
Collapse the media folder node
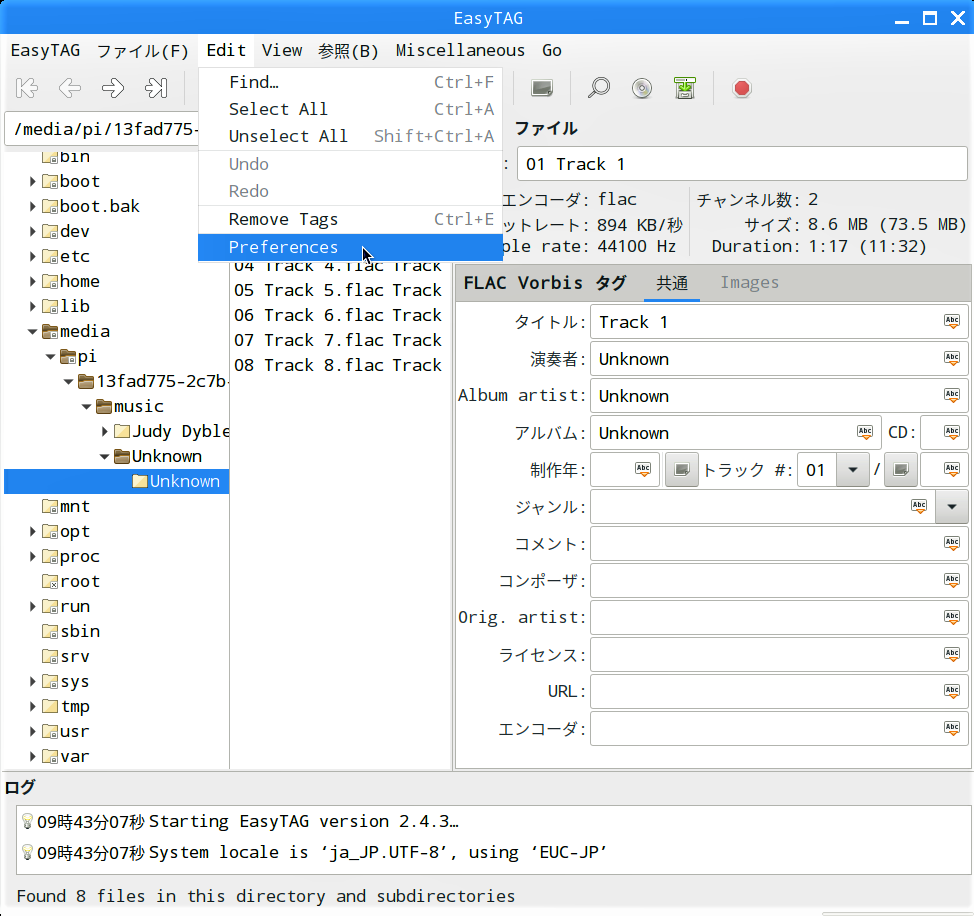pos(32,332)
